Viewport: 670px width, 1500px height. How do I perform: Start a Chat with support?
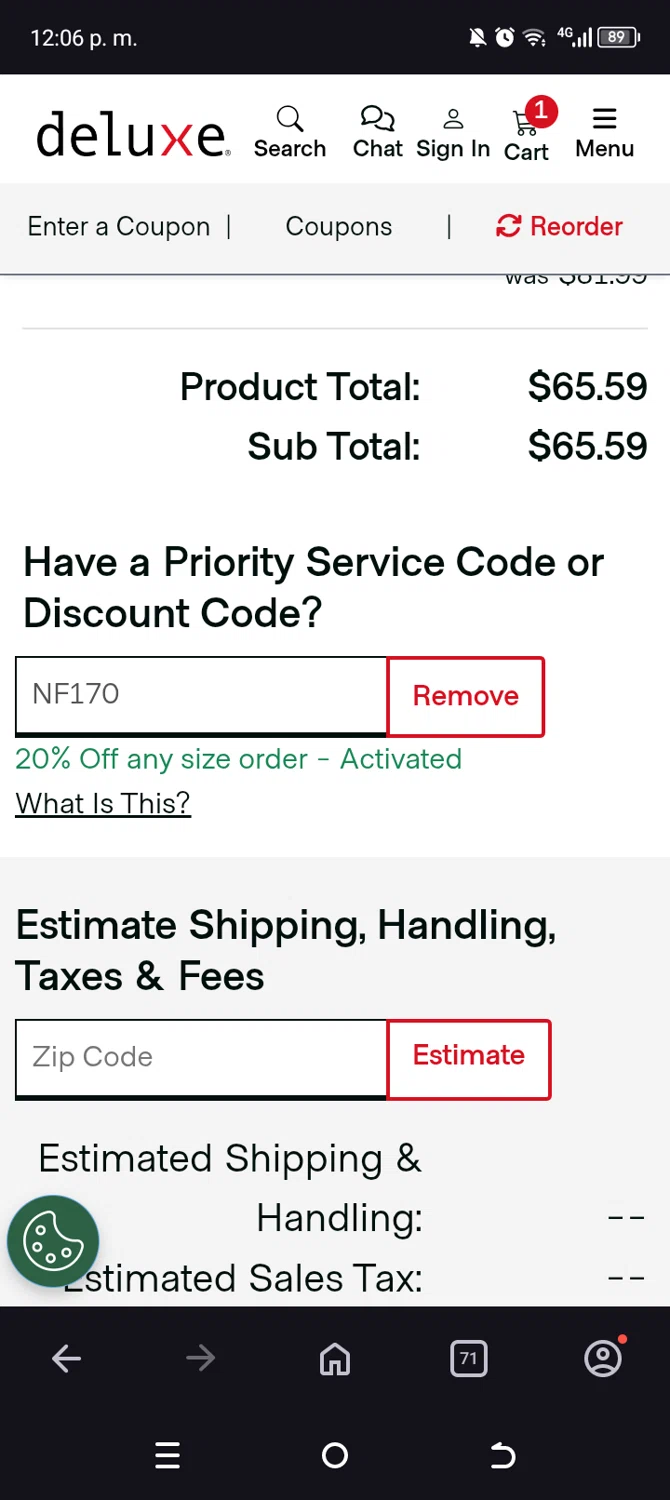[378, 132]
